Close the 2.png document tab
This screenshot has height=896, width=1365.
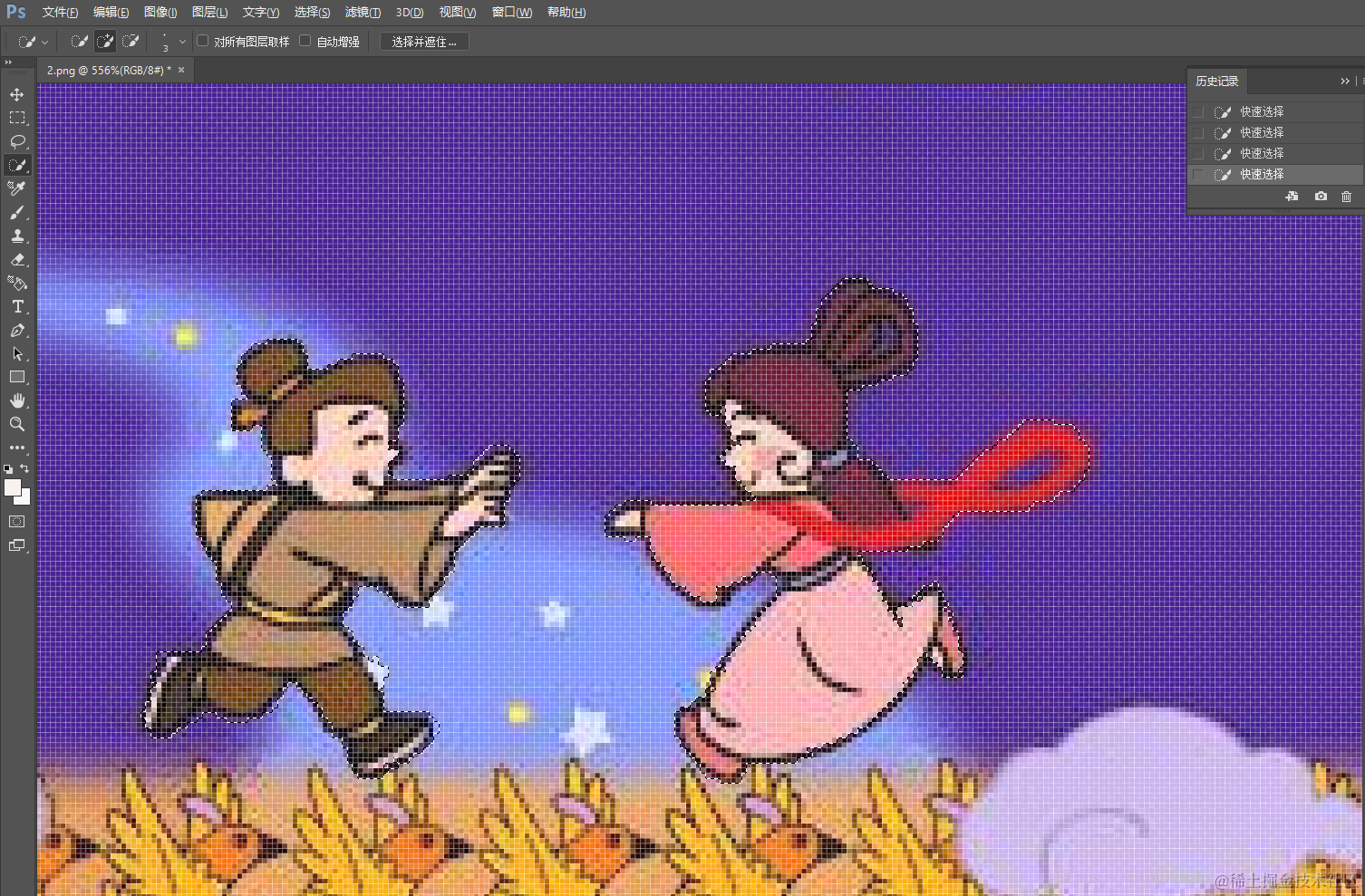click(181, 70)
